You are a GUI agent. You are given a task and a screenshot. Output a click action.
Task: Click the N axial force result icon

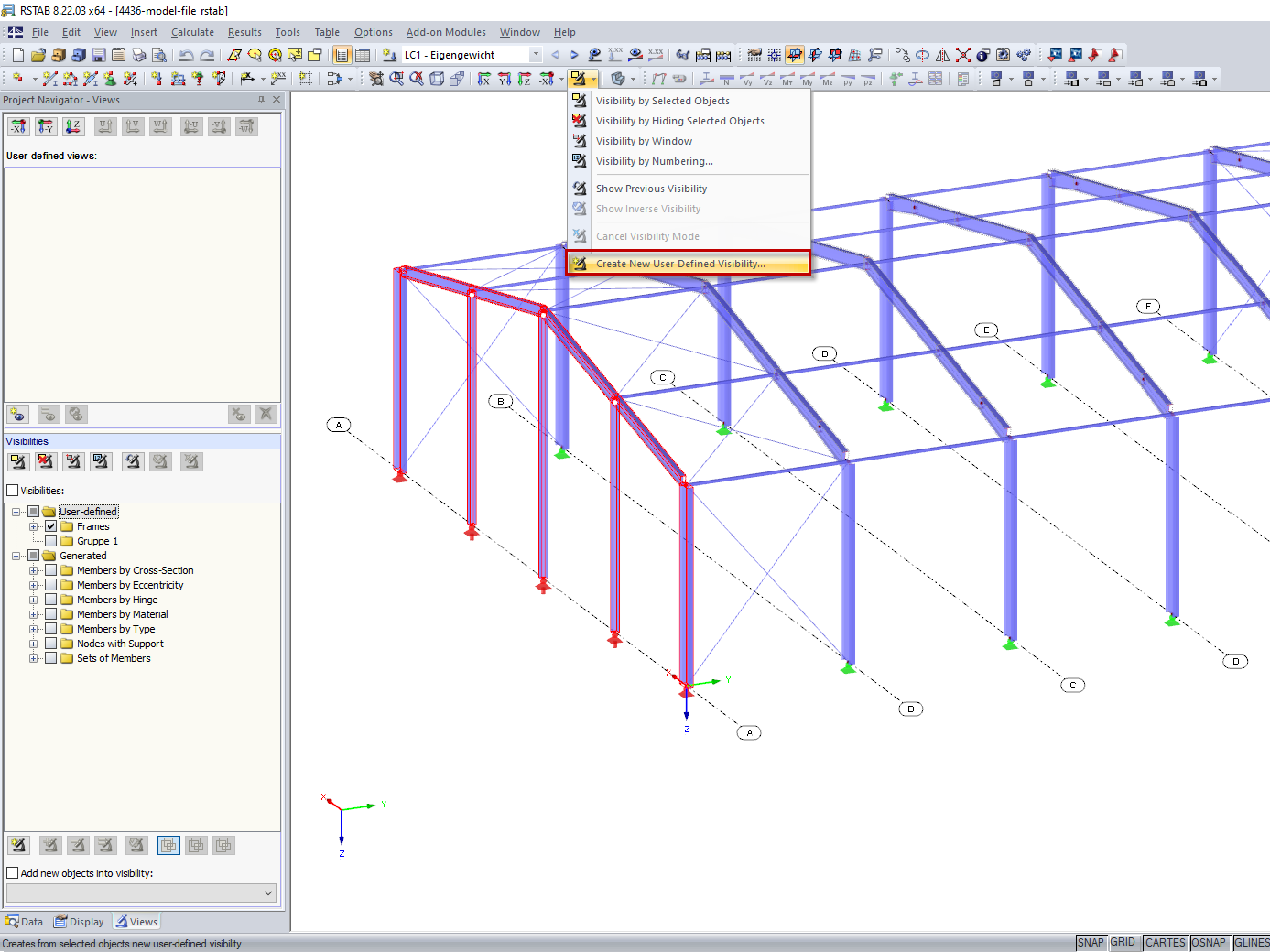727,79
